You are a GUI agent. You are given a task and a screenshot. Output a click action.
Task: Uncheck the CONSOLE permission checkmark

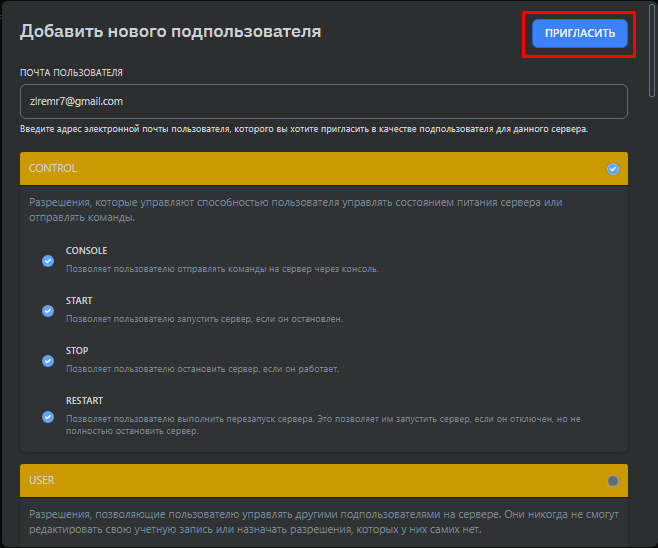(x=48, y=261)
